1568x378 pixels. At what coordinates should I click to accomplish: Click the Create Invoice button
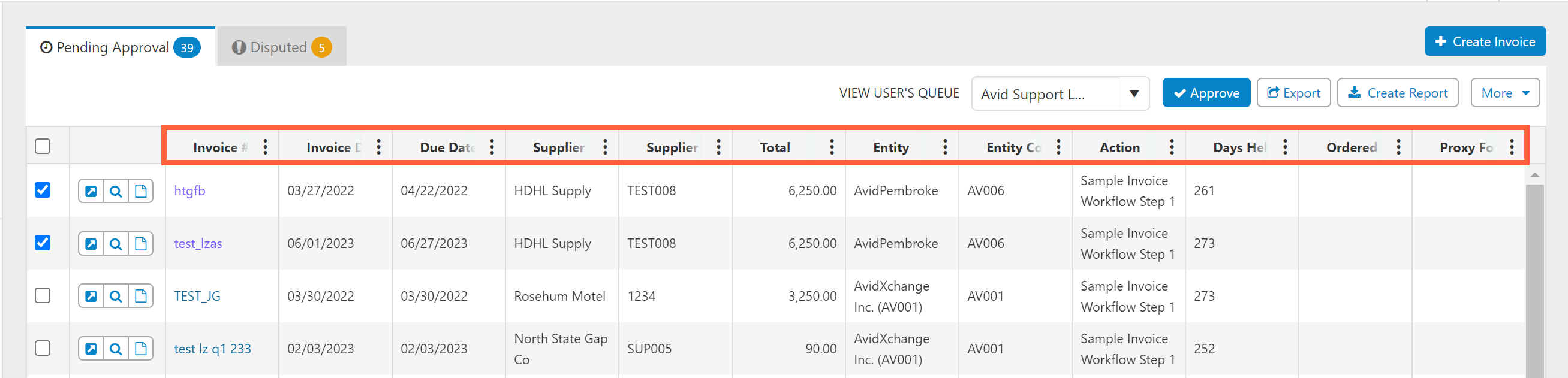point(1484,41)
